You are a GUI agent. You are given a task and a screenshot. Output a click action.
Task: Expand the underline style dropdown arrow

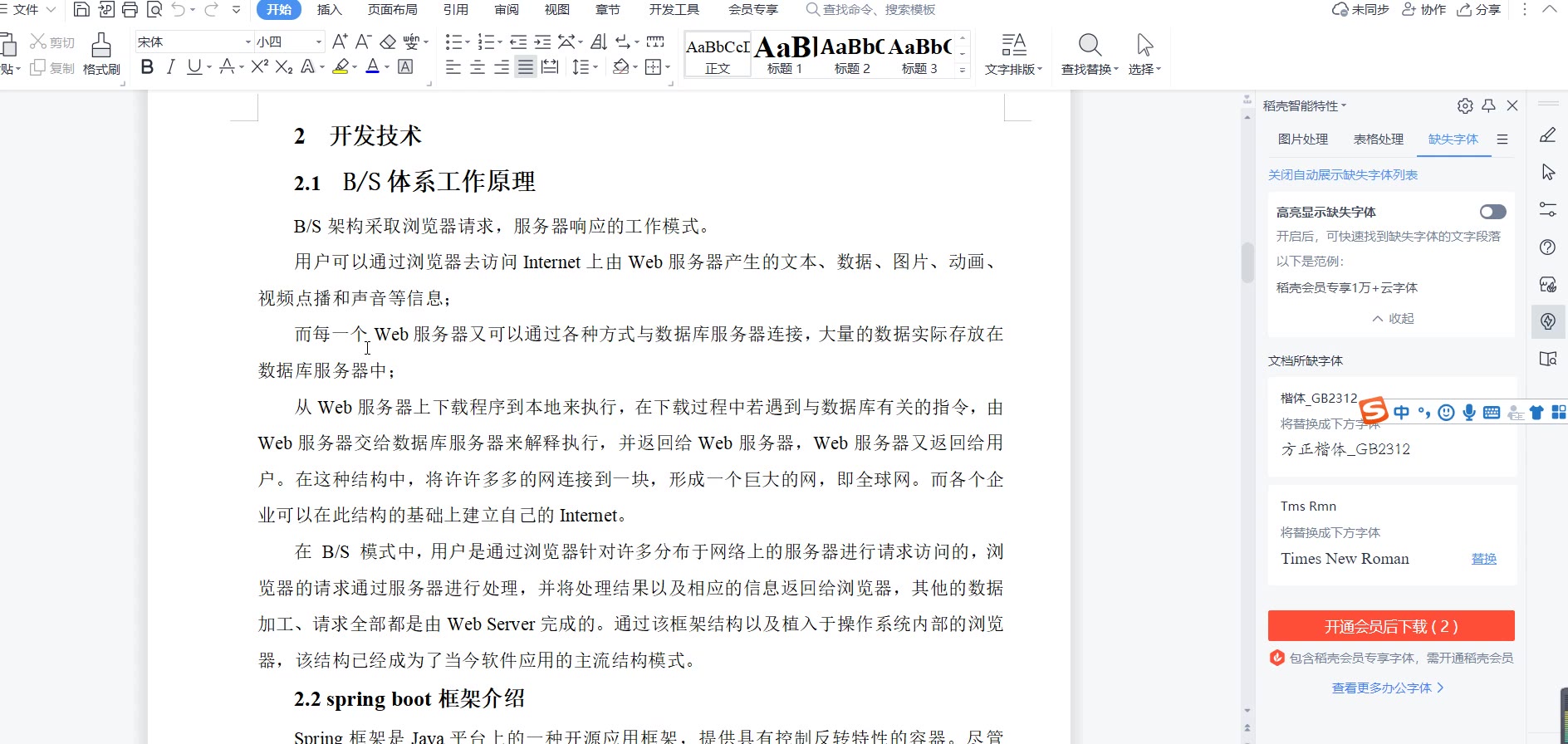[x=208, y=67]
